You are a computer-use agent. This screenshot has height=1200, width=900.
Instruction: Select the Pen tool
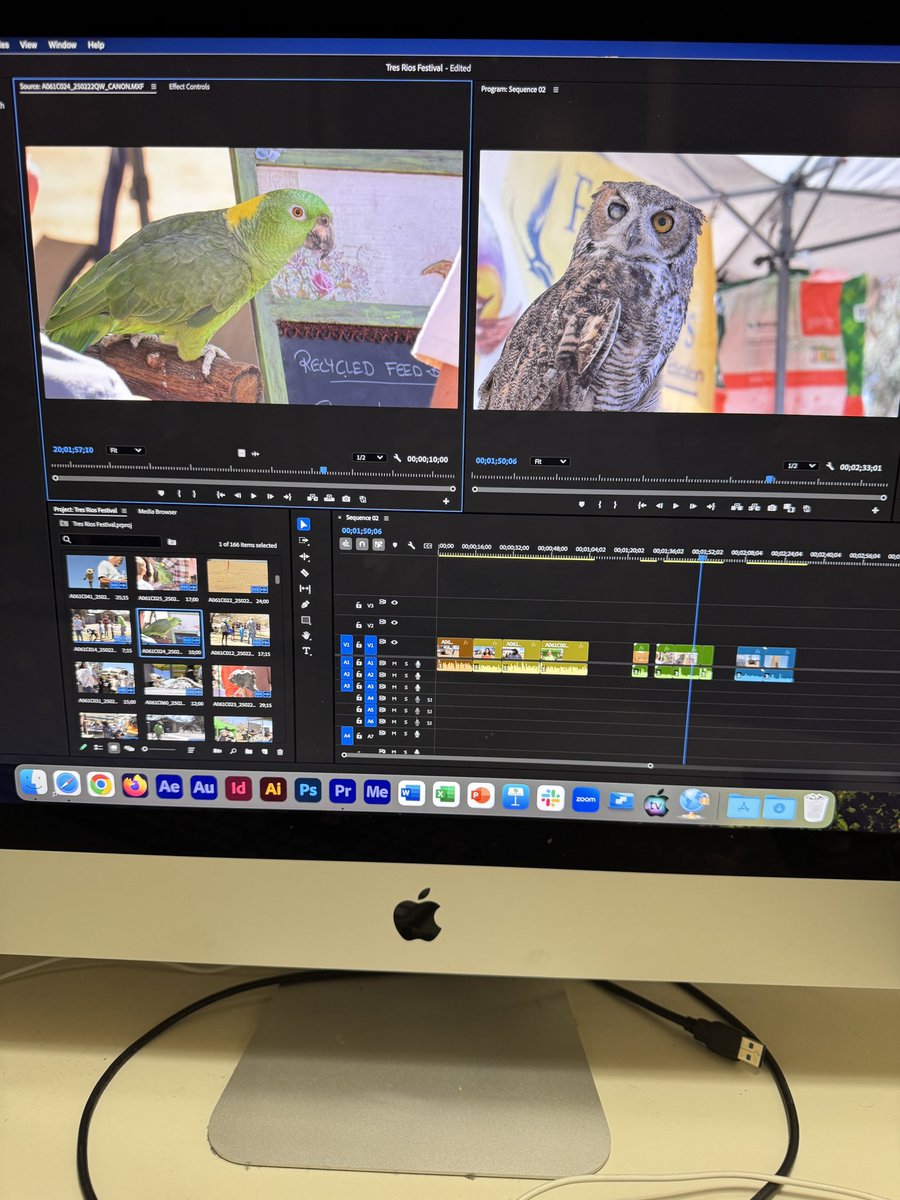(304, 604)
